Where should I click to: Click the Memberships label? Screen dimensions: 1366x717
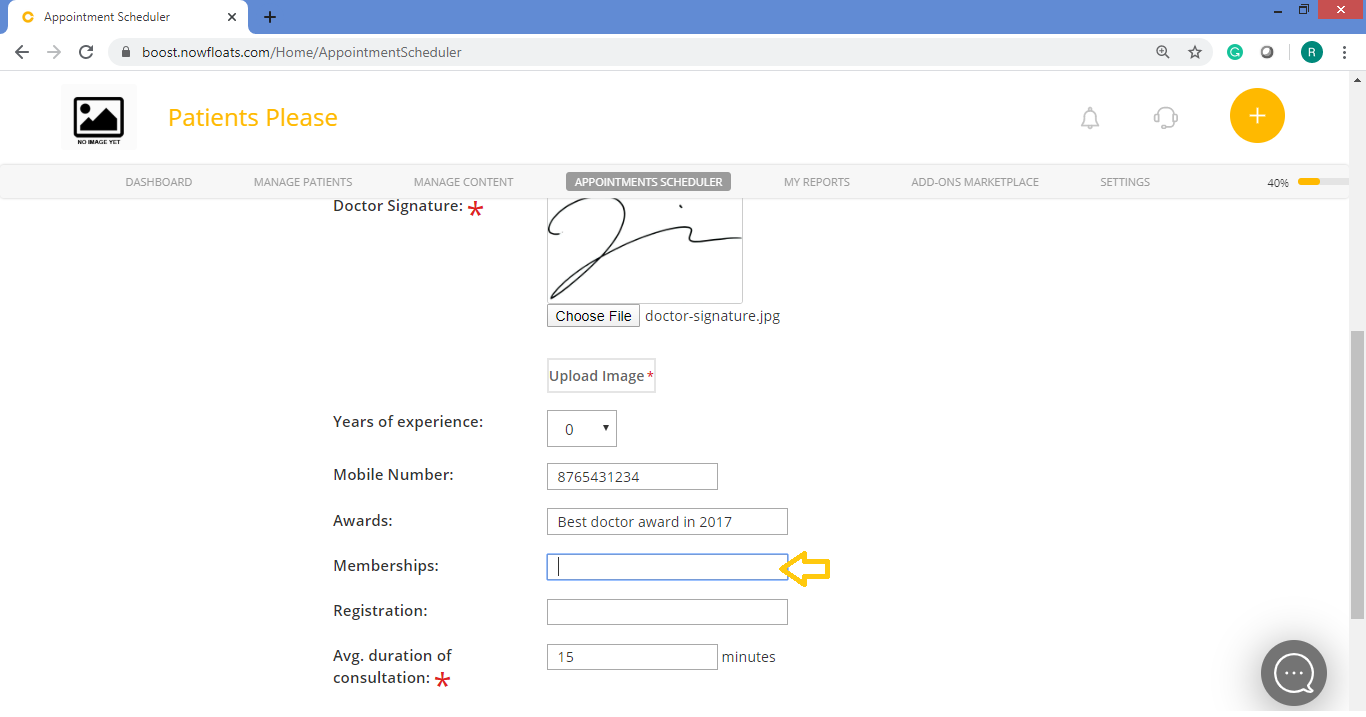(386, 566)
